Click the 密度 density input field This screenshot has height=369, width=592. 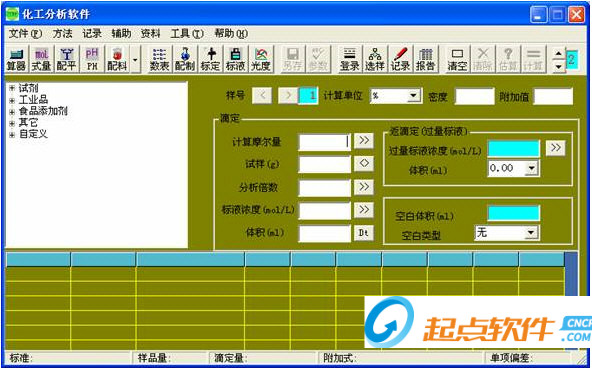pos(475,96)
